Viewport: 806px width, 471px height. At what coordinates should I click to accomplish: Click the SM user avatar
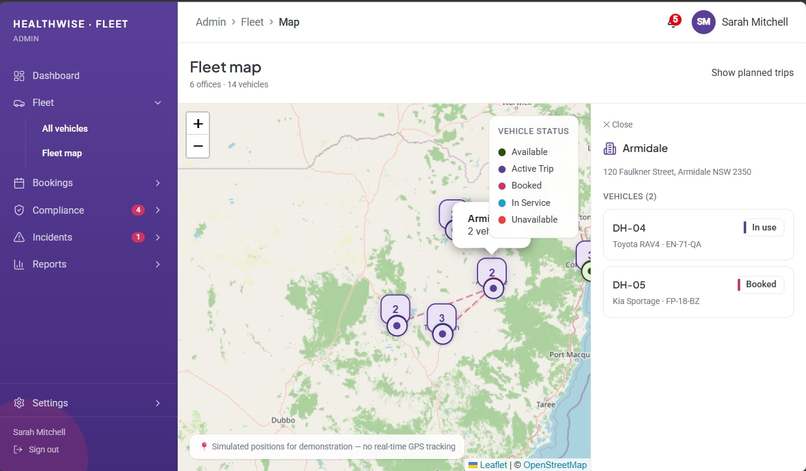point(703,22)
